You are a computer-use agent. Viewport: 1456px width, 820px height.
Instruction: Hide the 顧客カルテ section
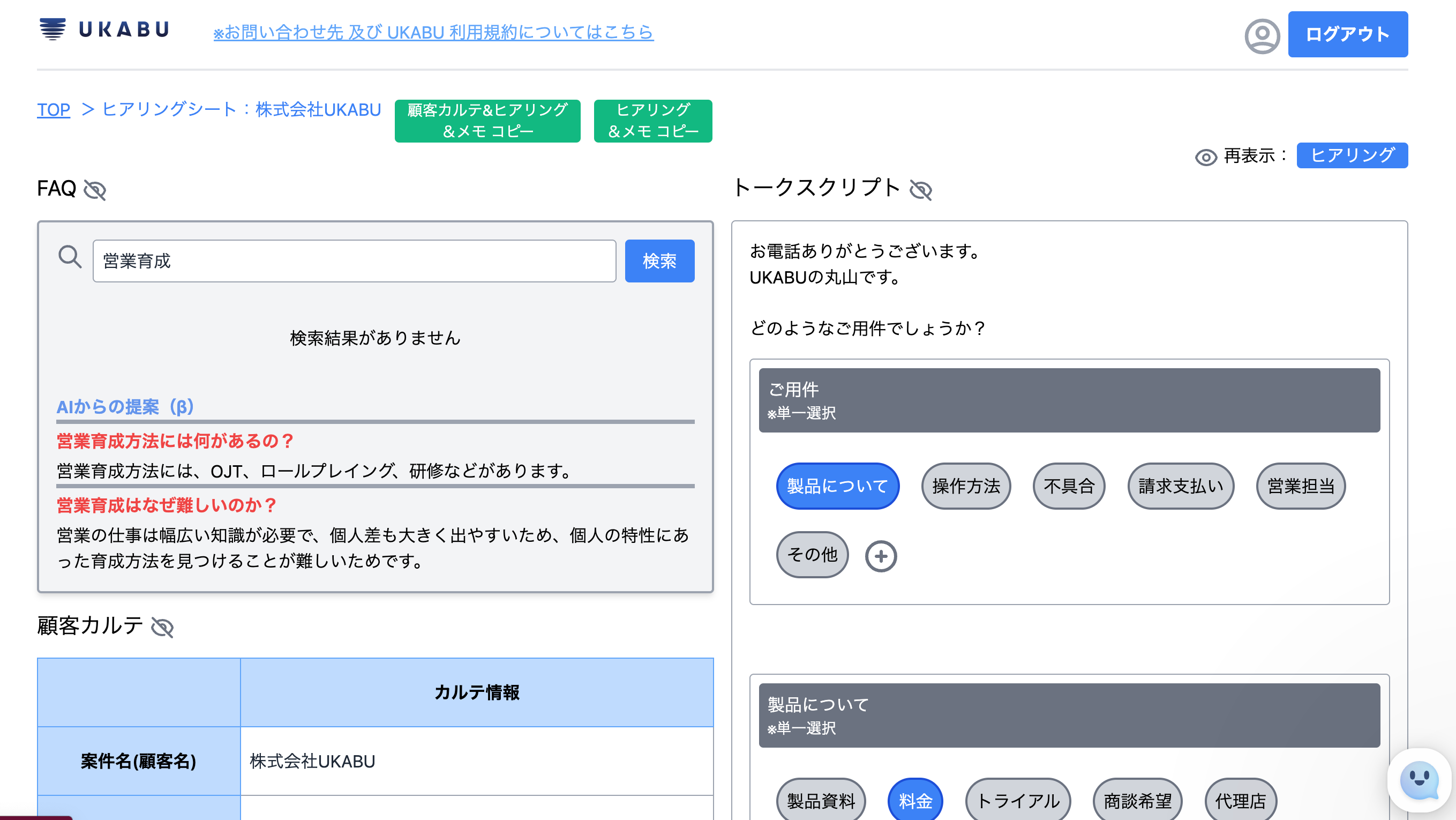[x=162, y=627]
